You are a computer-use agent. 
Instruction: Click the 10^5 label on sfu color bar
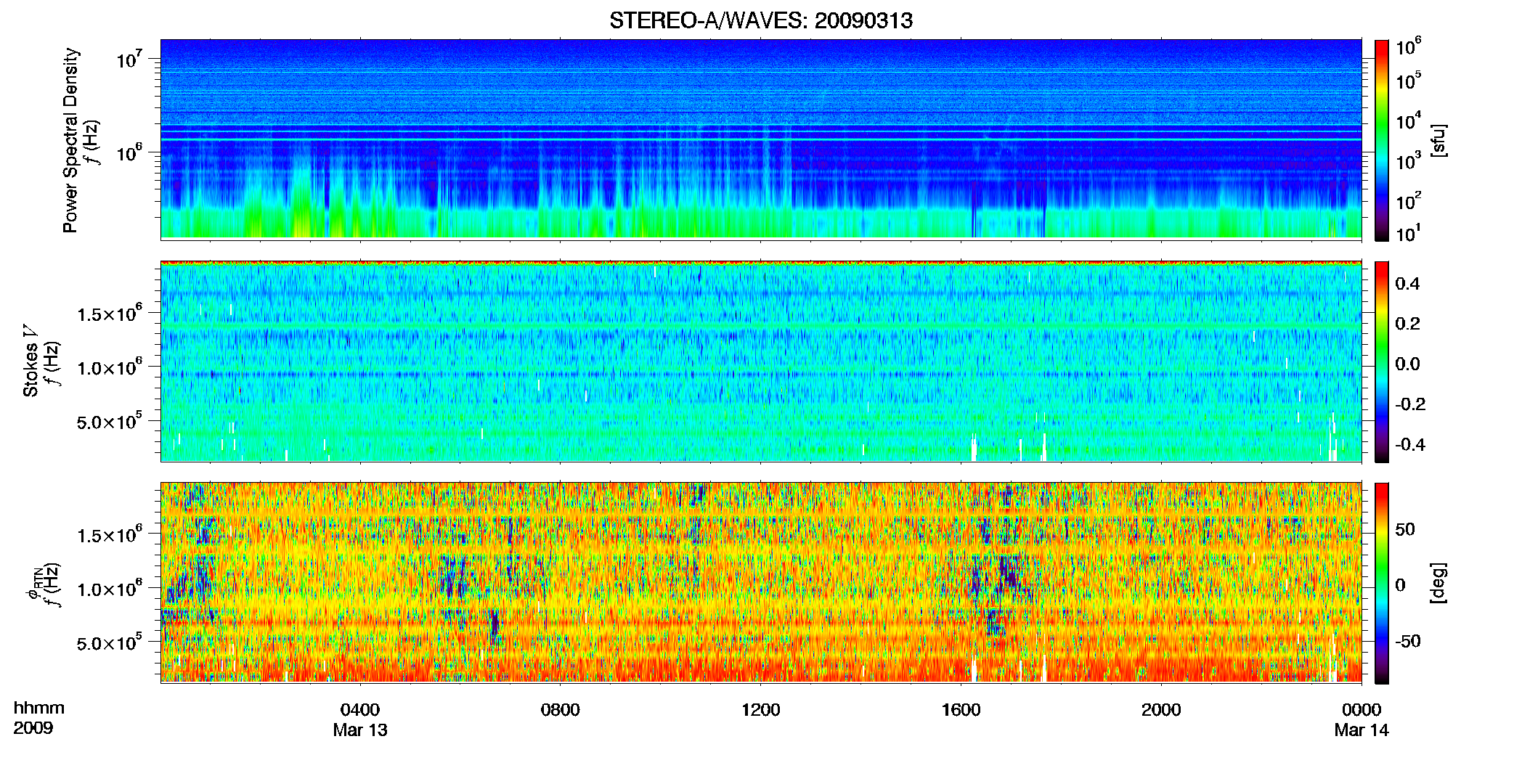(1409, 81)
